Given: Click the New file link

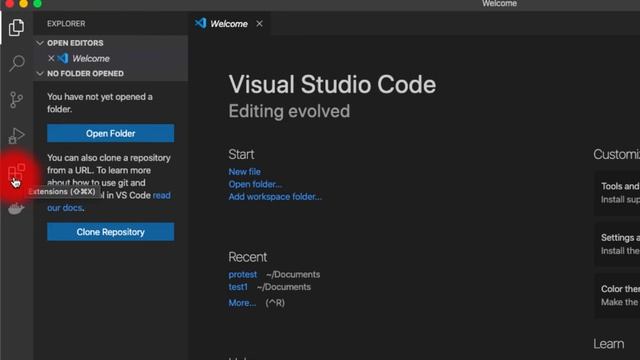Looking at the screenshot, I should pyautogui.click(x=244, y=172).
